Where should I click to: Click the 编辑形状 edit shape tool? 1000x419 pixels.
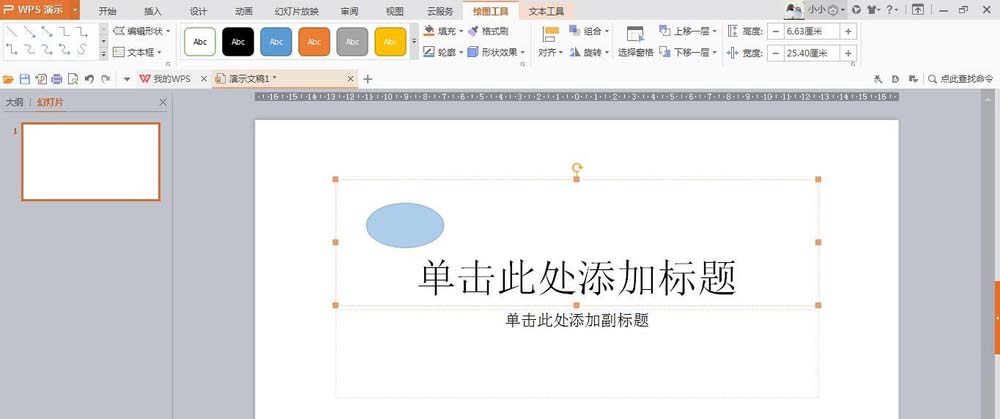(x=139, y=32)
